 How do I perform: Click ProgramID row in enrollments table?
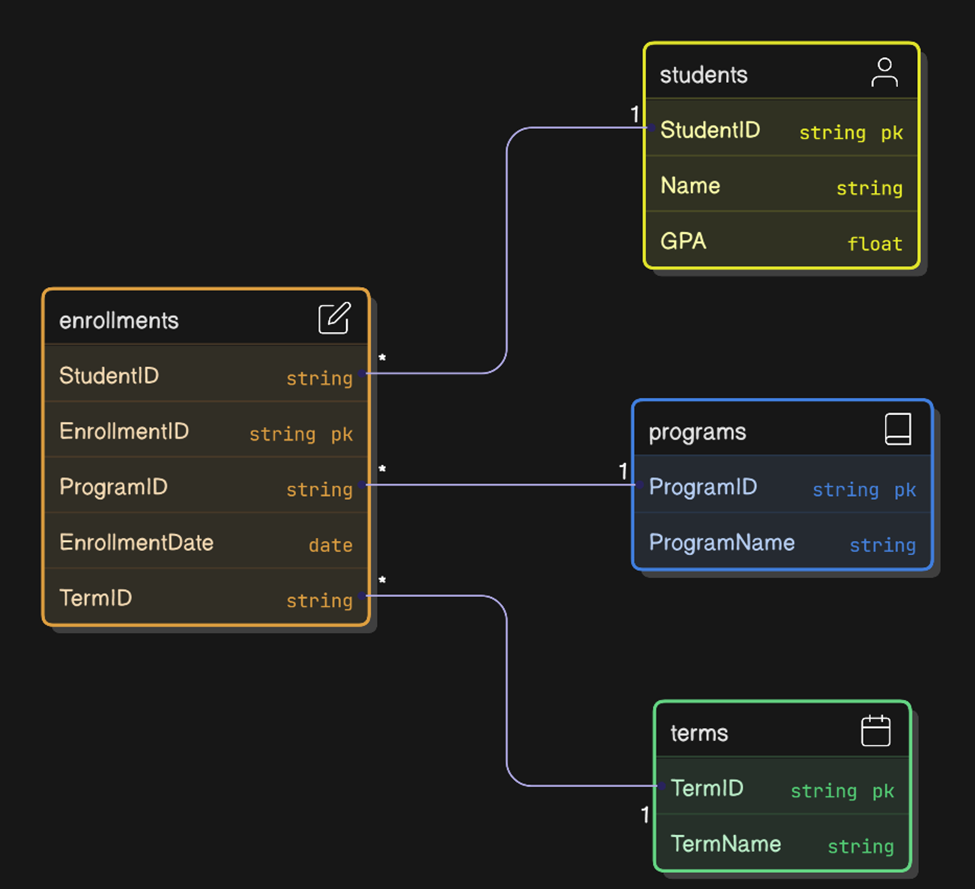click(x=113, y=487)
